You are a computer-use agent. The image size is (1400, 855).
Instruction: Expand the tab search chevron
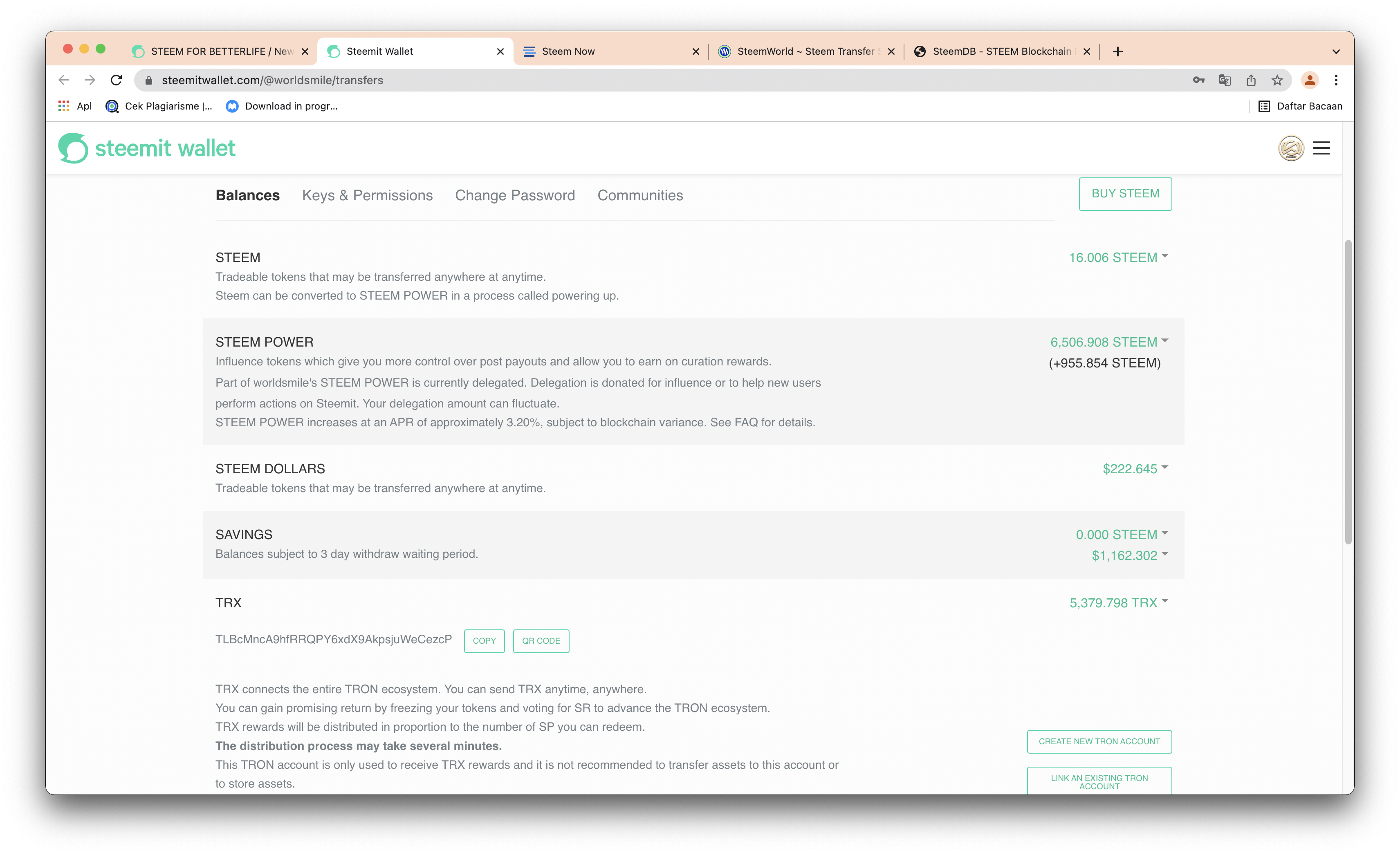1336,51
